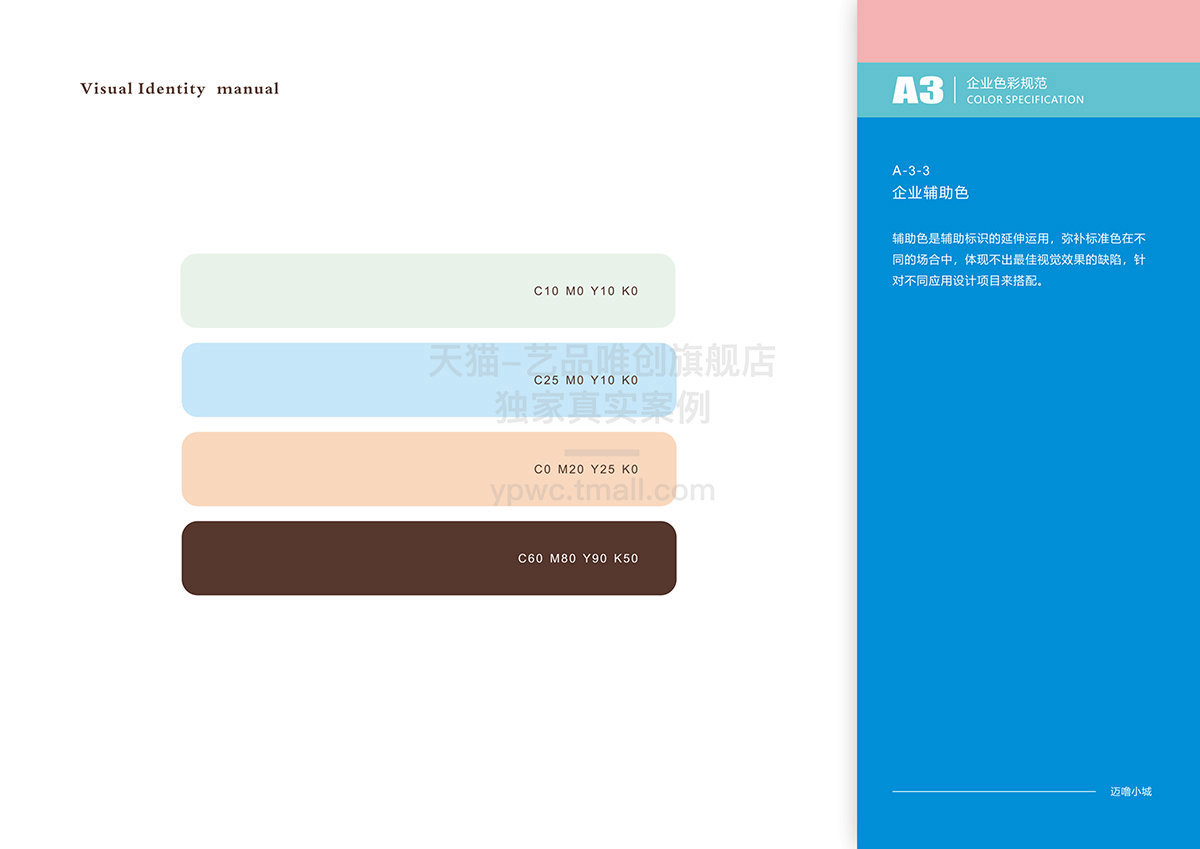Select the A-3-3 section number
The height and width of the screenshot is (849, 1200).
coord(911,171)
